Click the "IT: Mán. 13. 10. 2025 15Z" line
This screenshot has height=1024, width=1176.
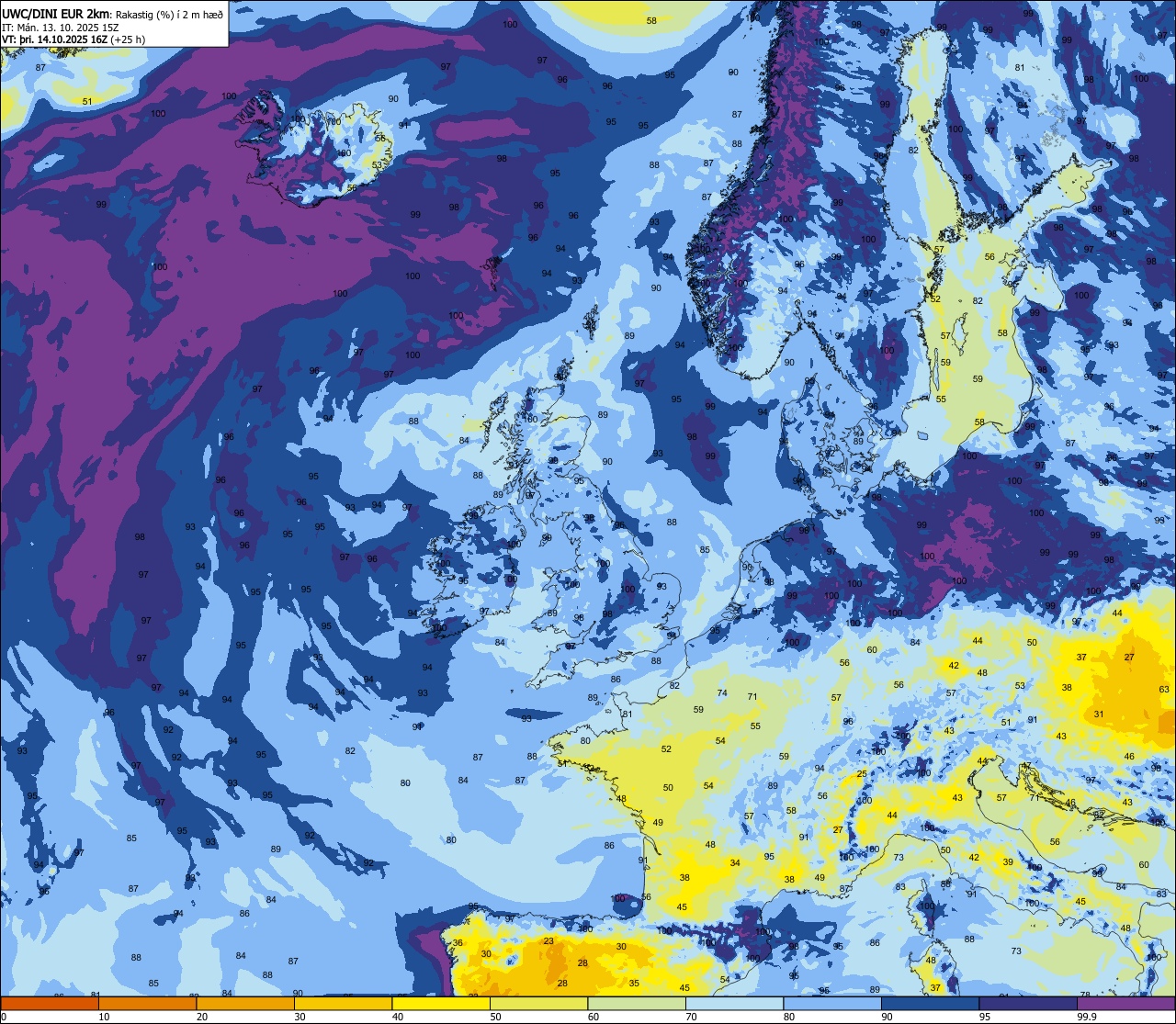60,28
